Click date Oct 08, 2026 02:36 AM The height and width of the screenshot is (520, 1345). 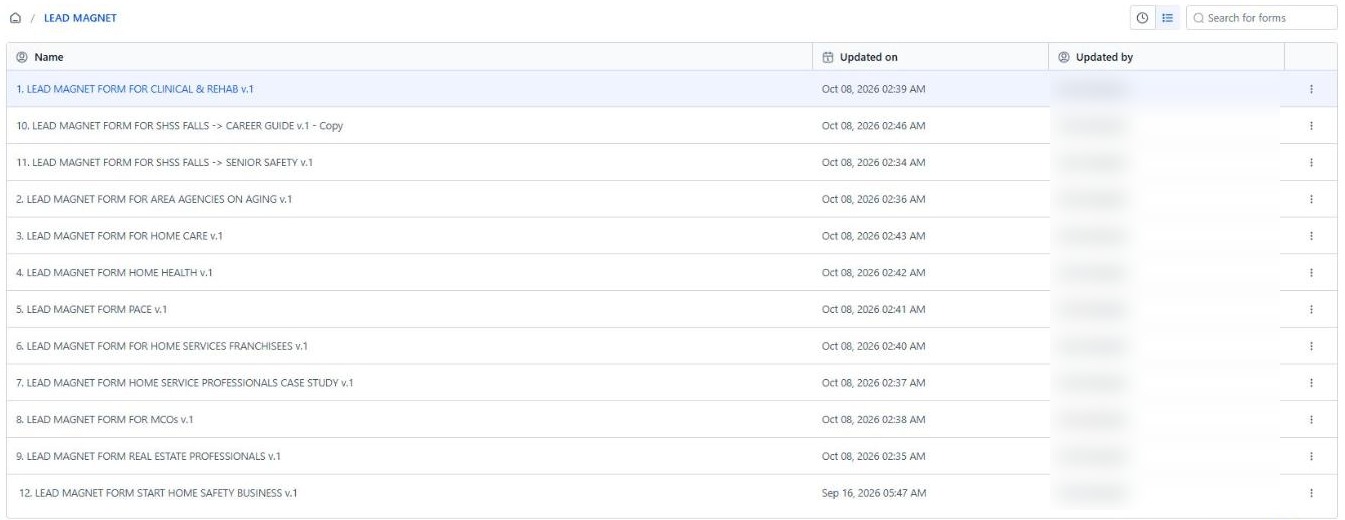[x=873, y=199]
